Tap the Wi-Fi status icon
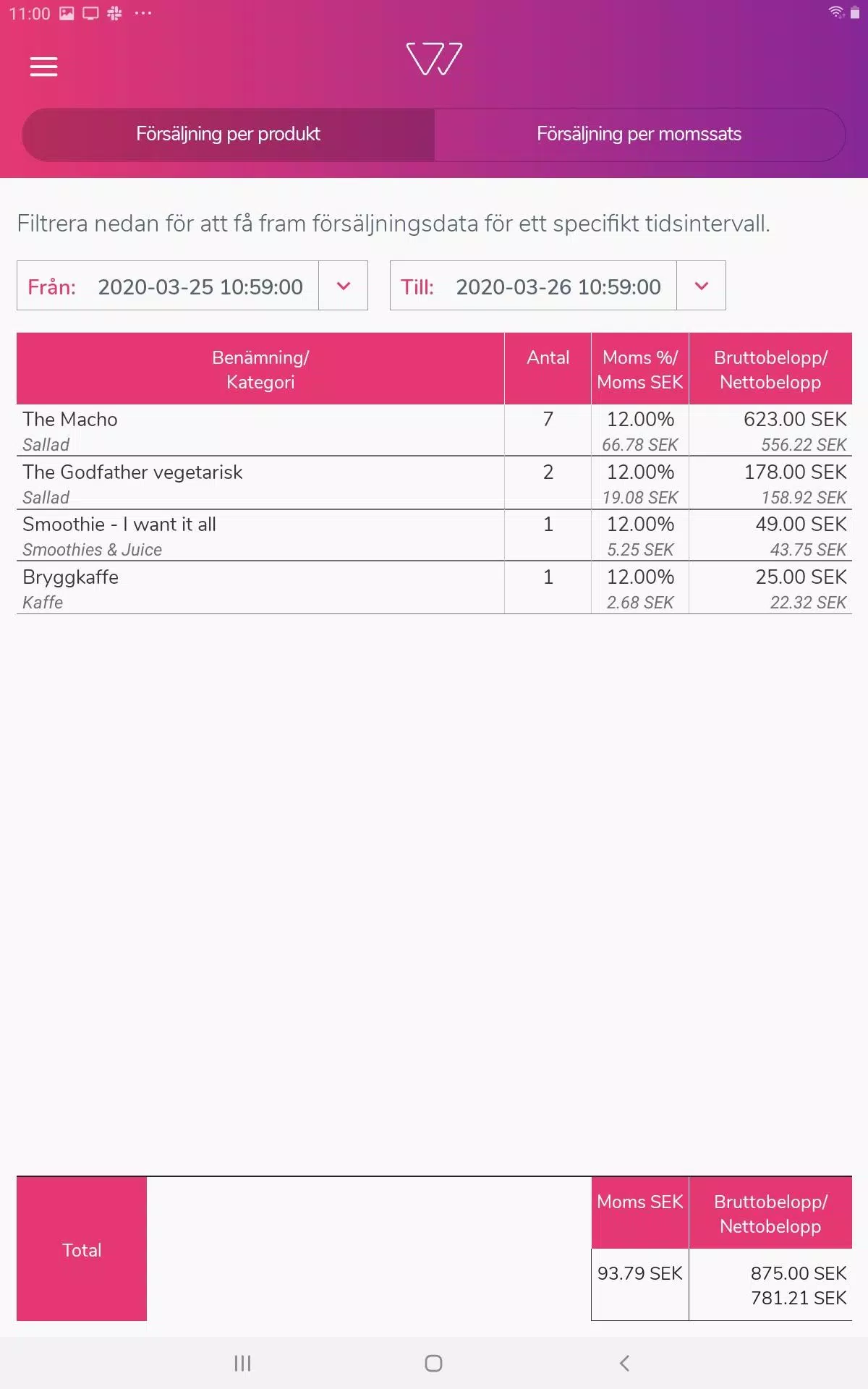 836,12
